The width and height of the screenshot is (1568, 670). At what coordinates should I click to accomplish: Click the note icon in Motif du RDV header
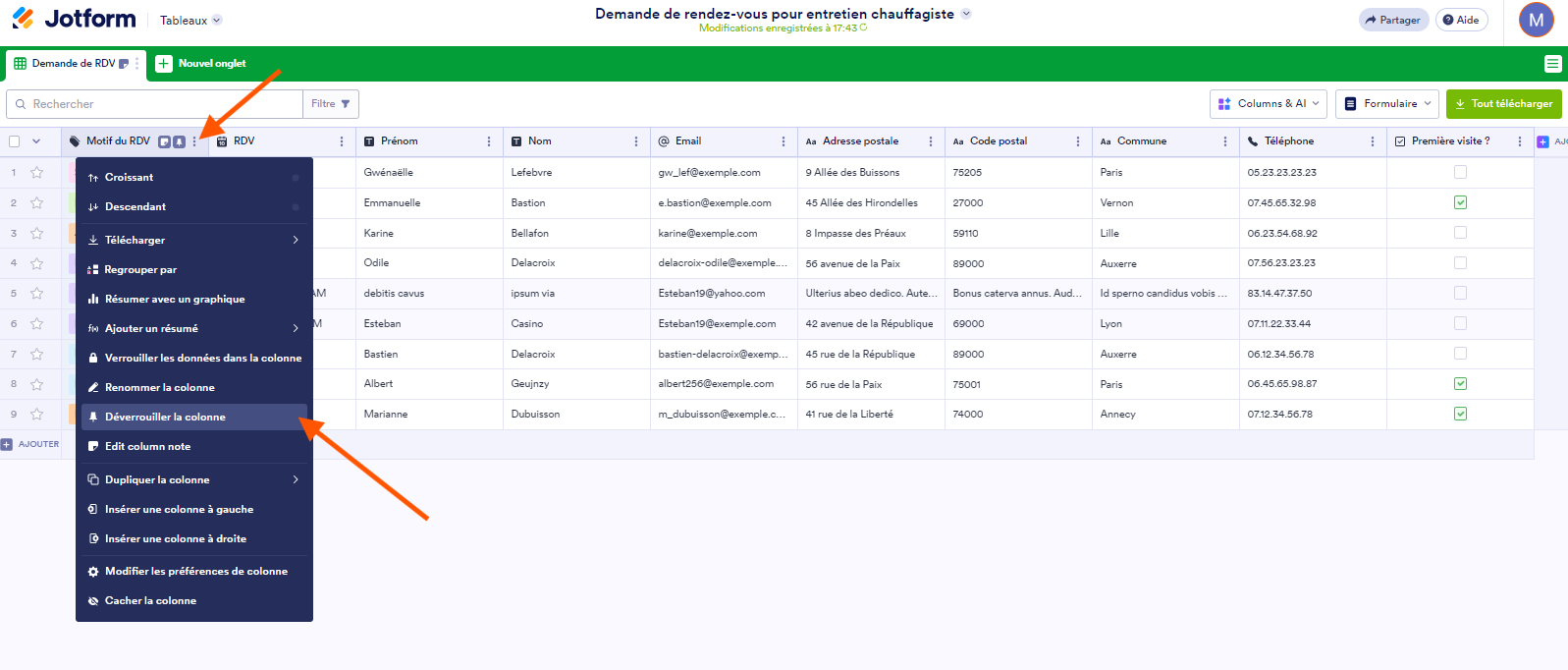click(165, 141)
